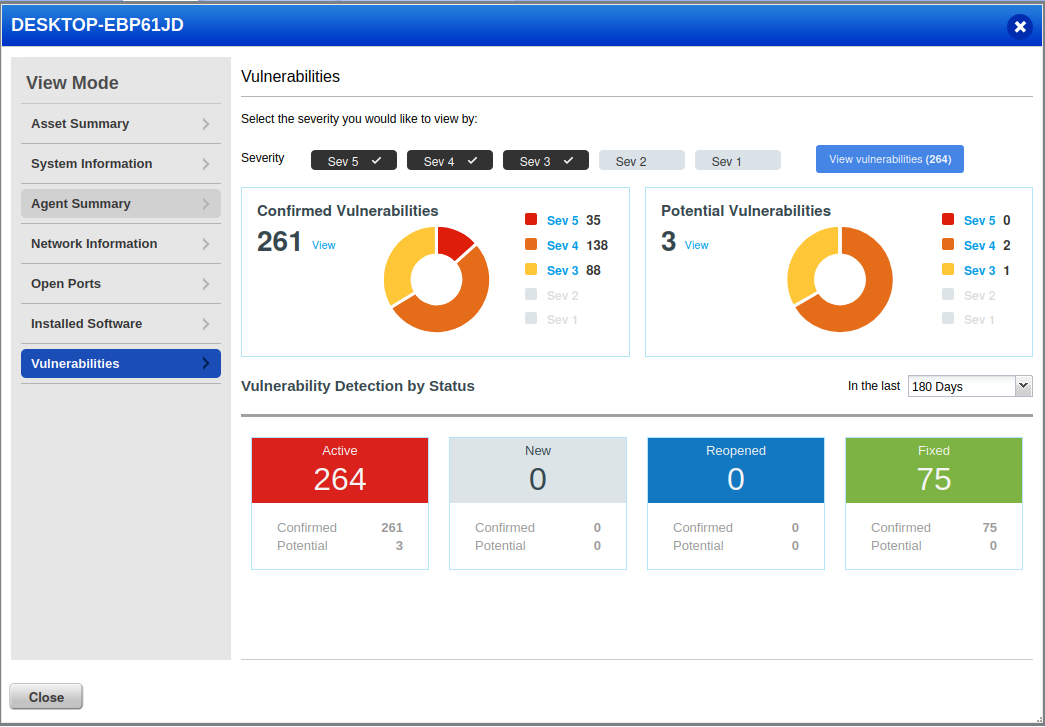Click View link under Confirmed Vulnerabilities
Screen dimensions: 1045x727
point(324,245)
